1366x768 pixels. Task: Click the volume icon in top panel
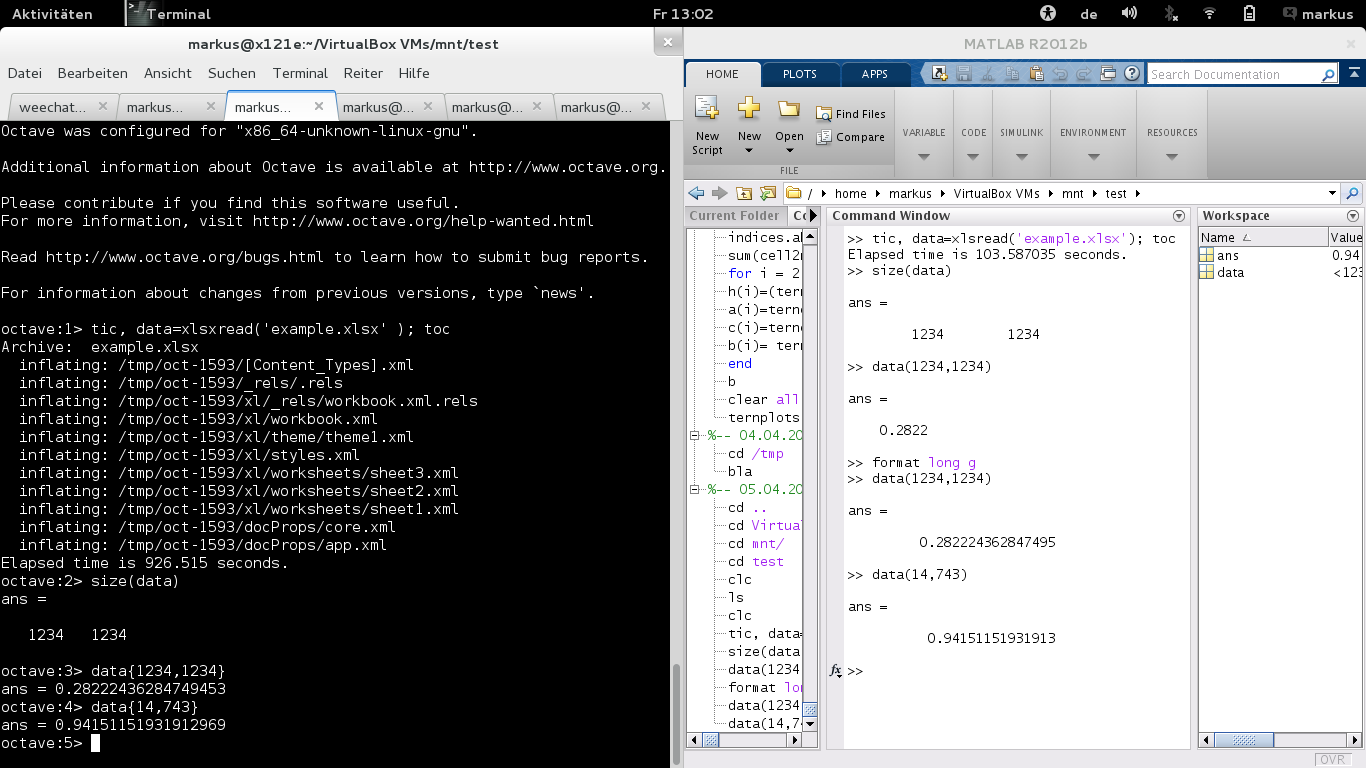pyautogui.click(x=1129, y=14)
